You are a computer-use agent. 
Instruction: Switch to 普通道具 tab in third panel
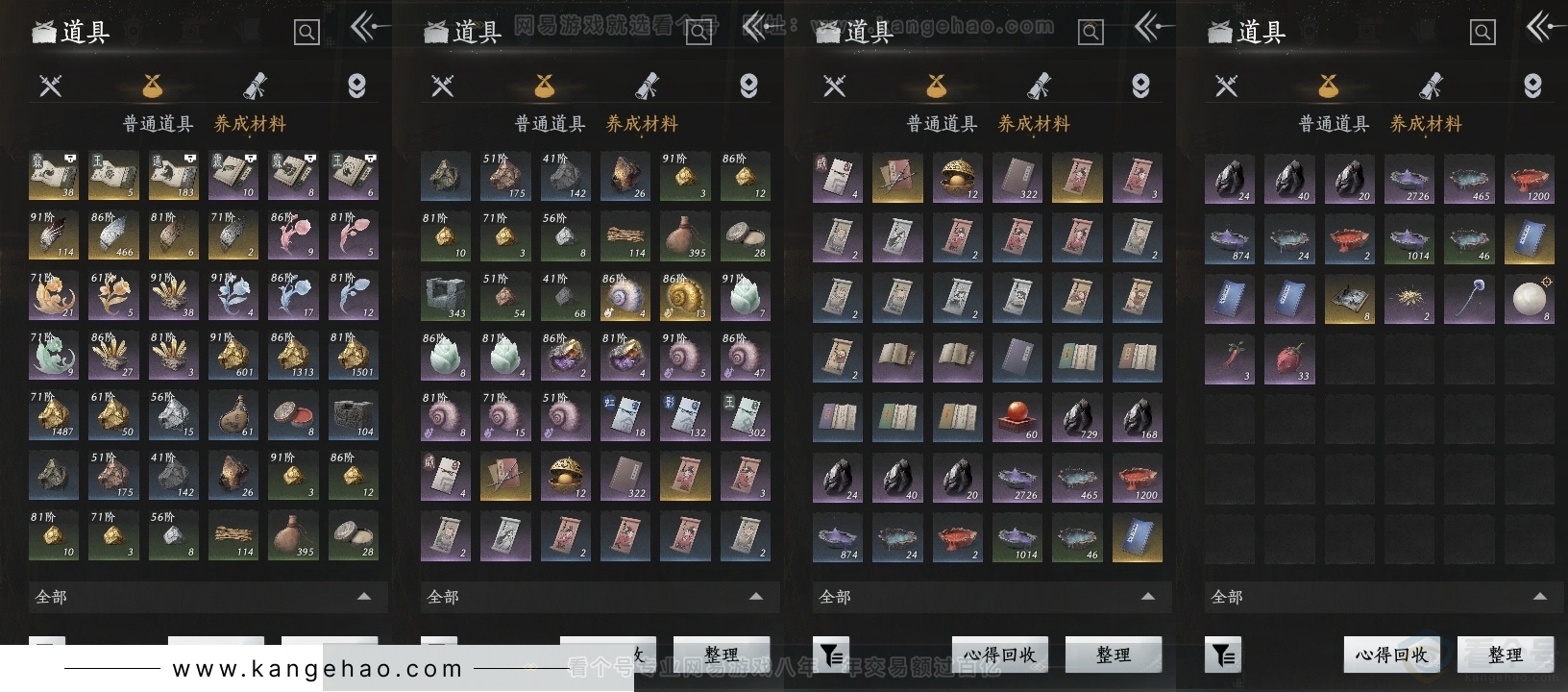click(x=942, y=124)
